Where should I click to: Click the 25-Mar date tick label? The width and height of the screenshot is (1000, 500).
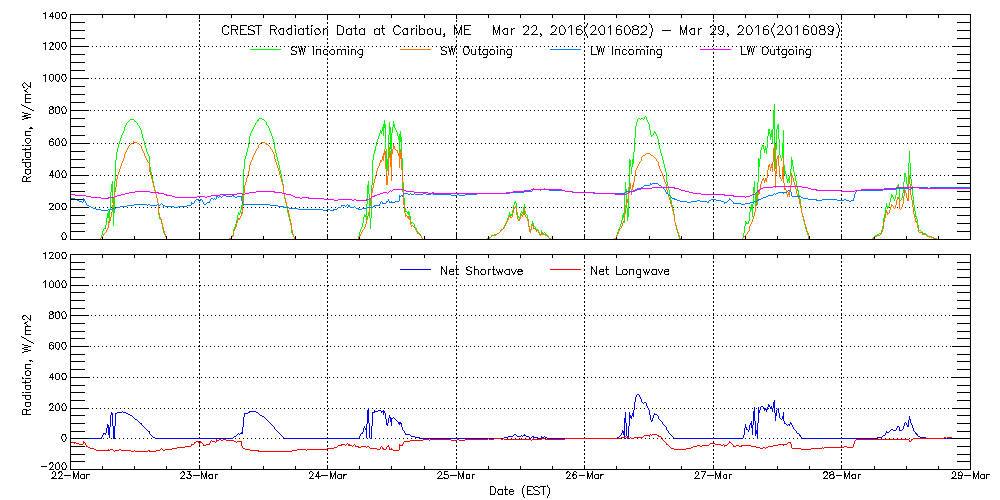(456, 476)
